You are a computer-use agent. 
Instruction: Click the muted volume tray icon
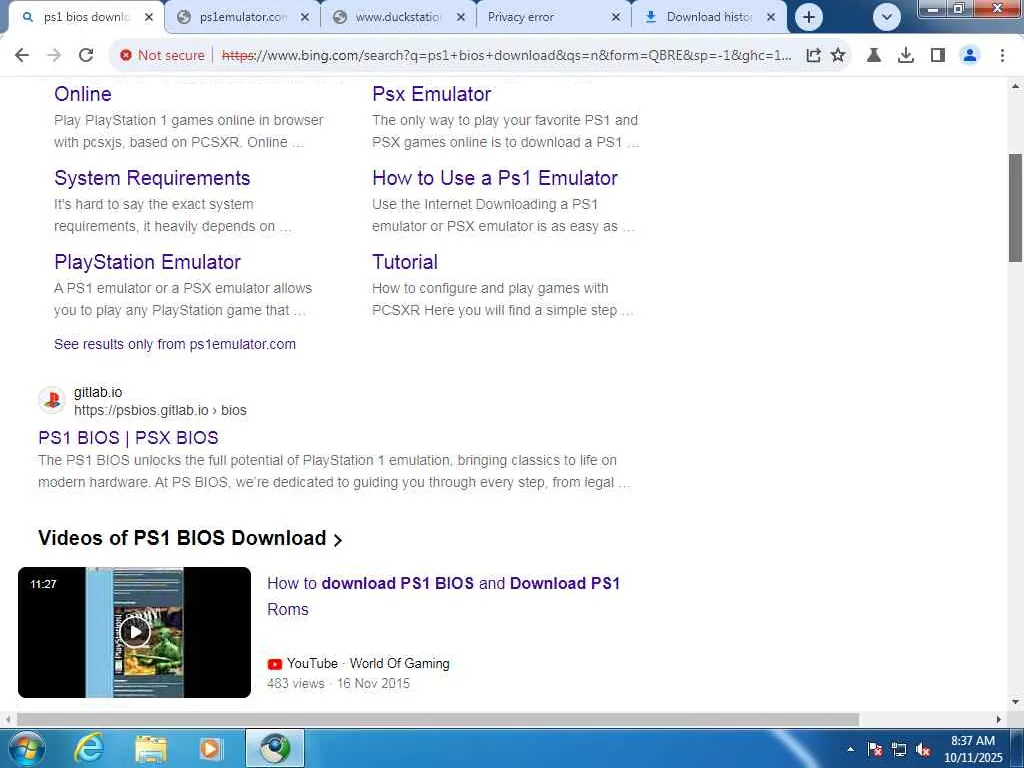pos(923,749)
